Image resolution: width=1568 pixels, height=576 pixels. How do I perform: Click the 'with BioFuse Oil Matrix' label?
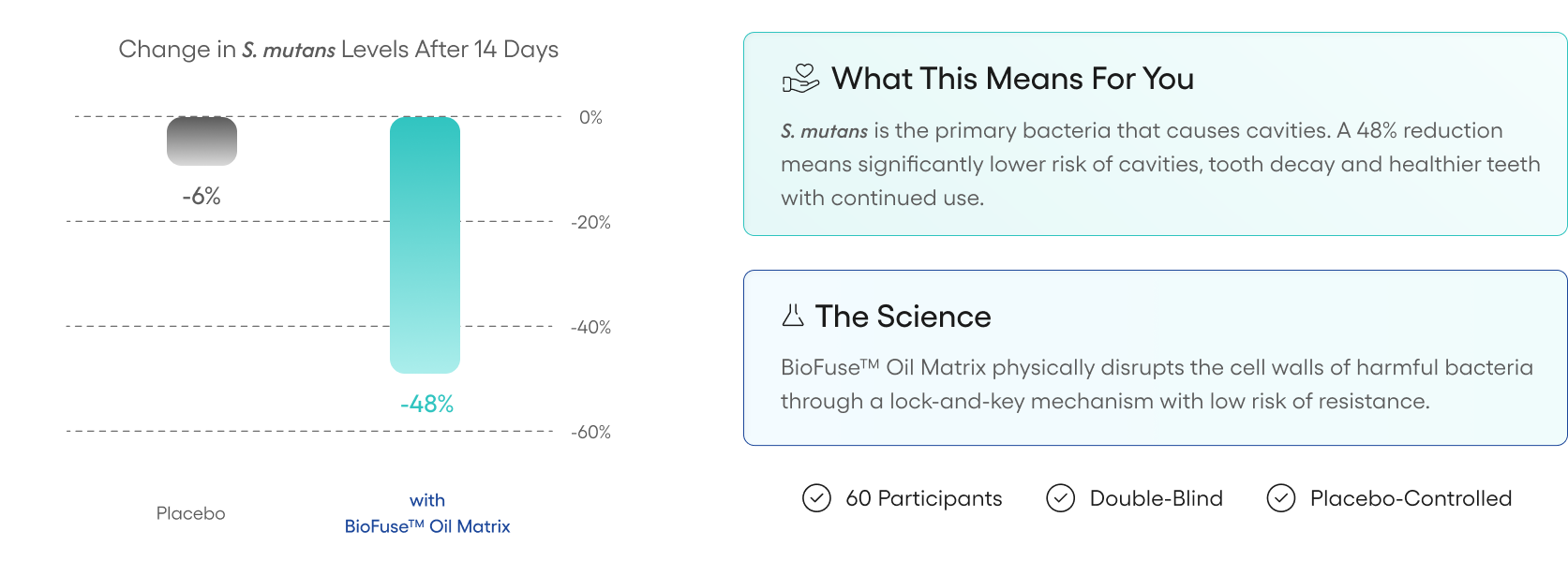pyautogui.click(x=427, y=513)
